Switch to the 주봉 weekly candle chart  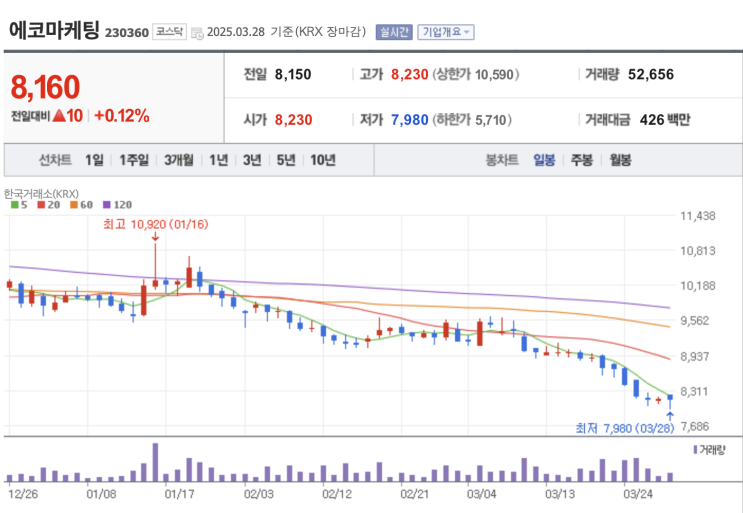click(x=581, y=160)
